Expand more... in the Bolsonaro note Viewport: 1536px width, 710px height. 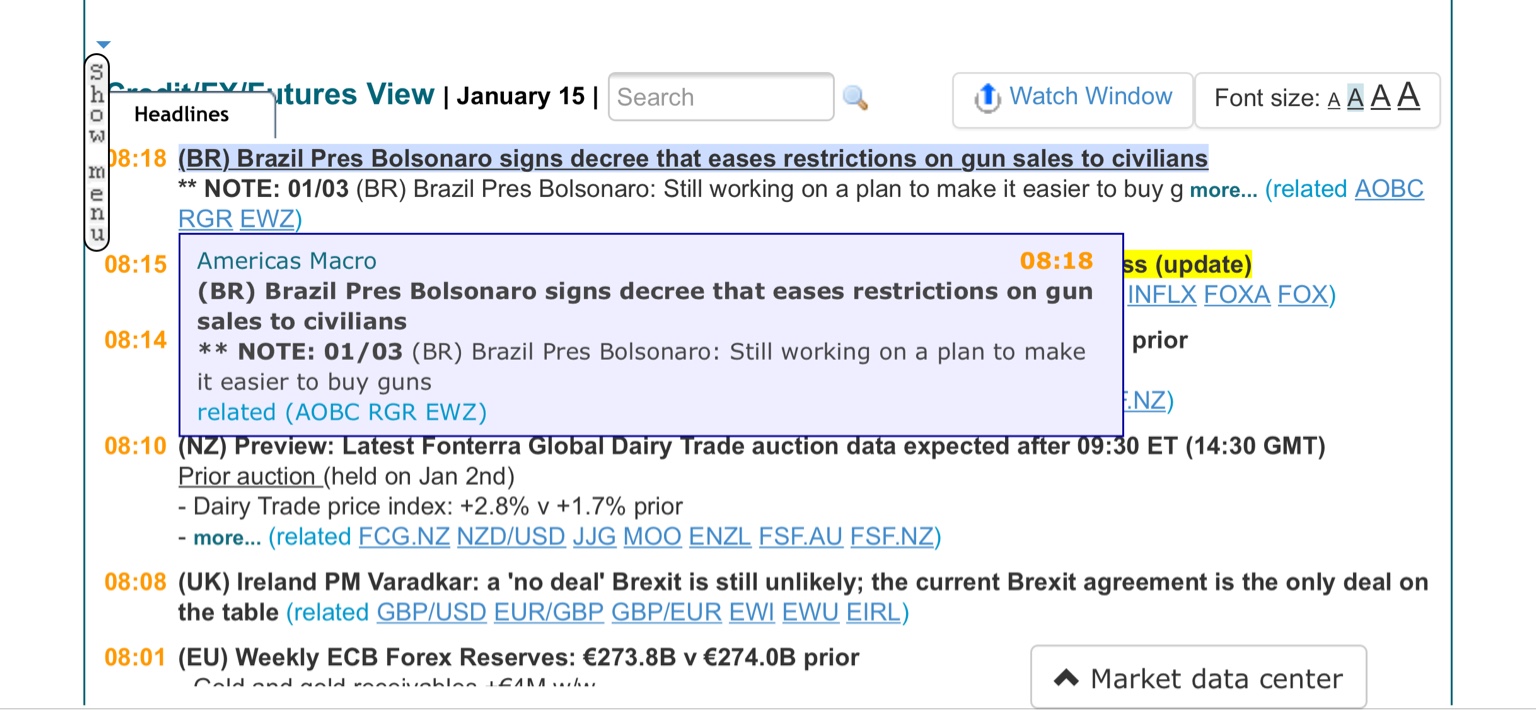1223,191
